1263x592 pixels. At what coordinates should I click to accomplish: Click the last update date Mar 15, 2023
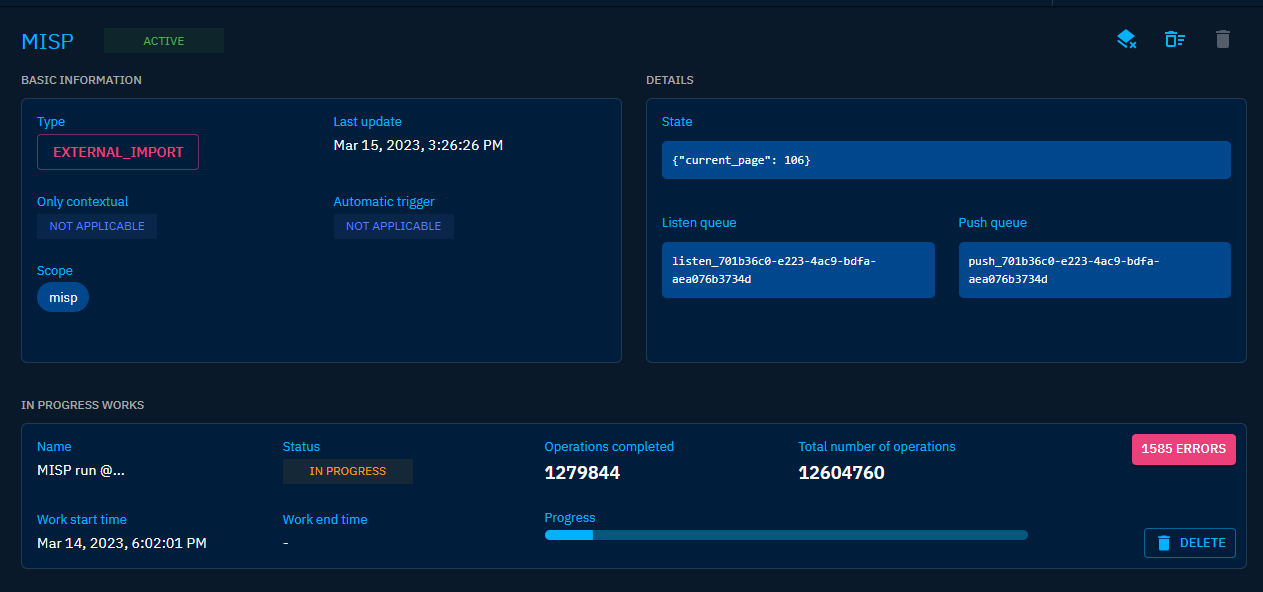(418, 145)
